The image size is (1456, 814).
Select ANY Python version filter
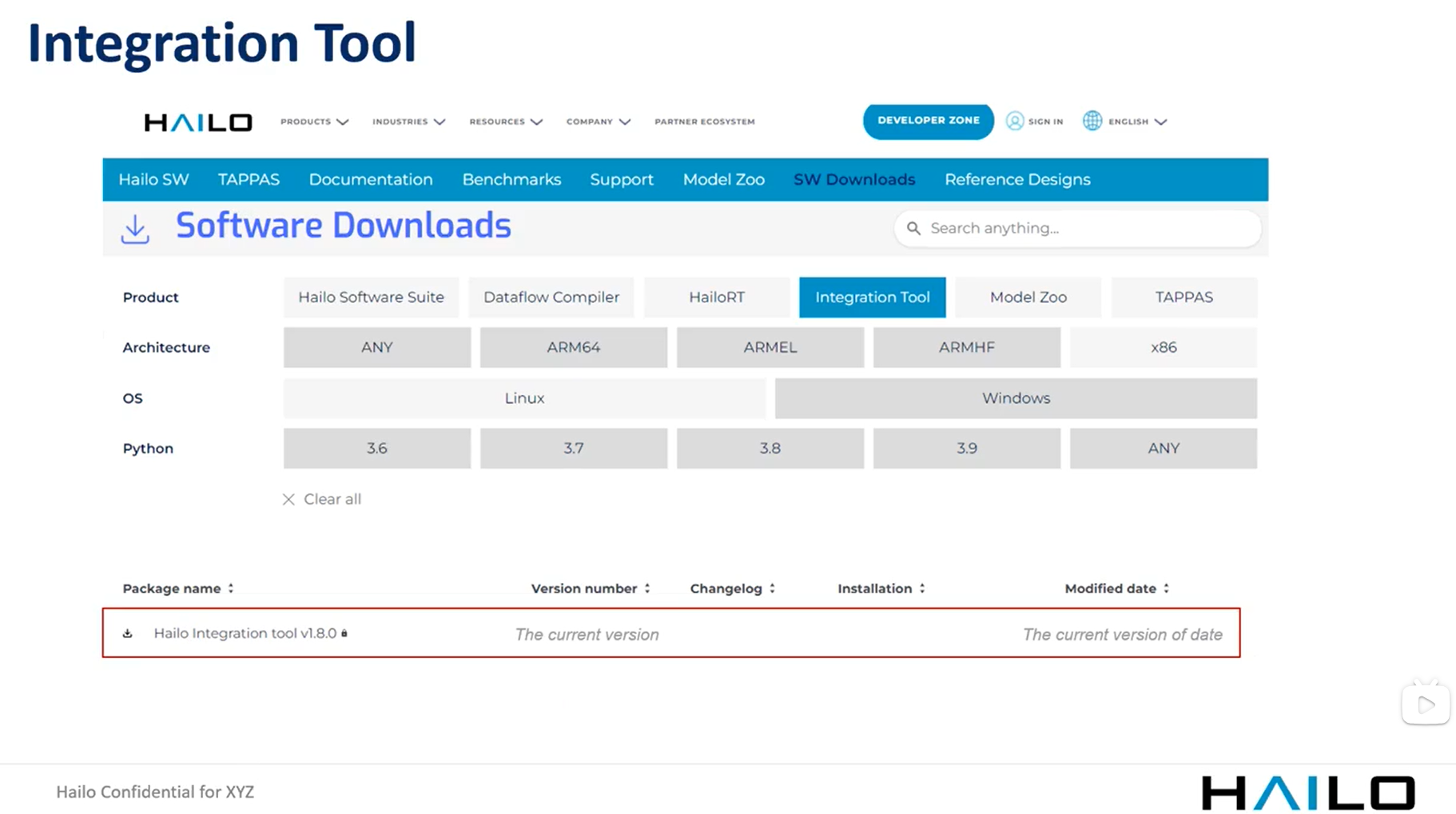pyautogui.click(x=1164, y=449)
